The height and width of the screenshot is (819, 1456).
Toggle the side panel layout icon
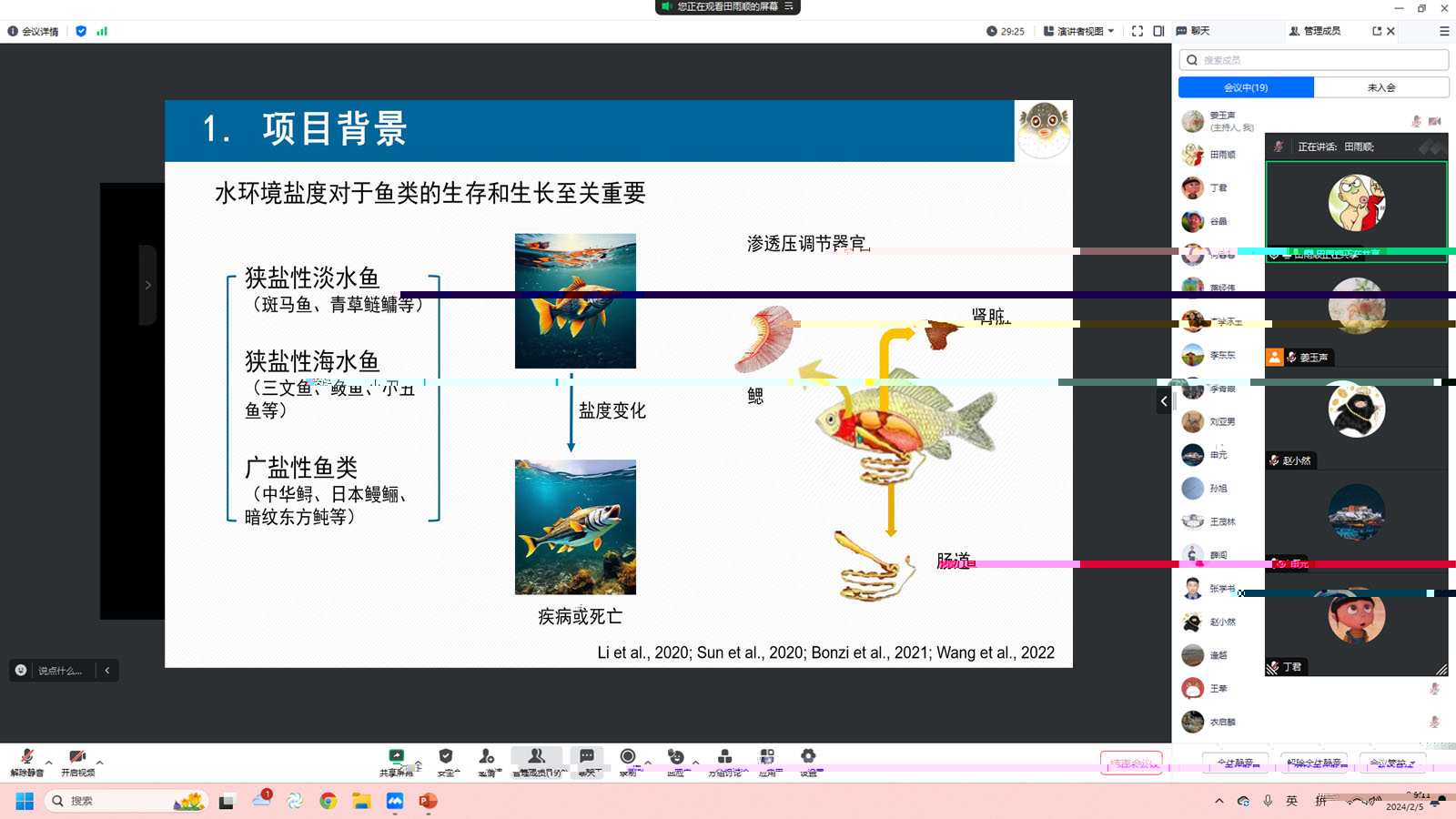click(x=1158, y=31)
